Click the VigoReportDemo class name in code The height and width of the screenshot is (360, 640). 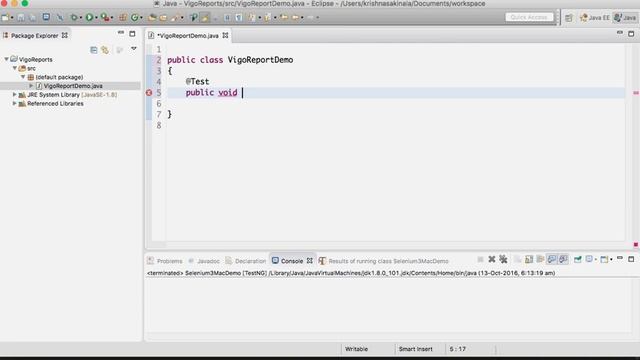click(260, 60)
